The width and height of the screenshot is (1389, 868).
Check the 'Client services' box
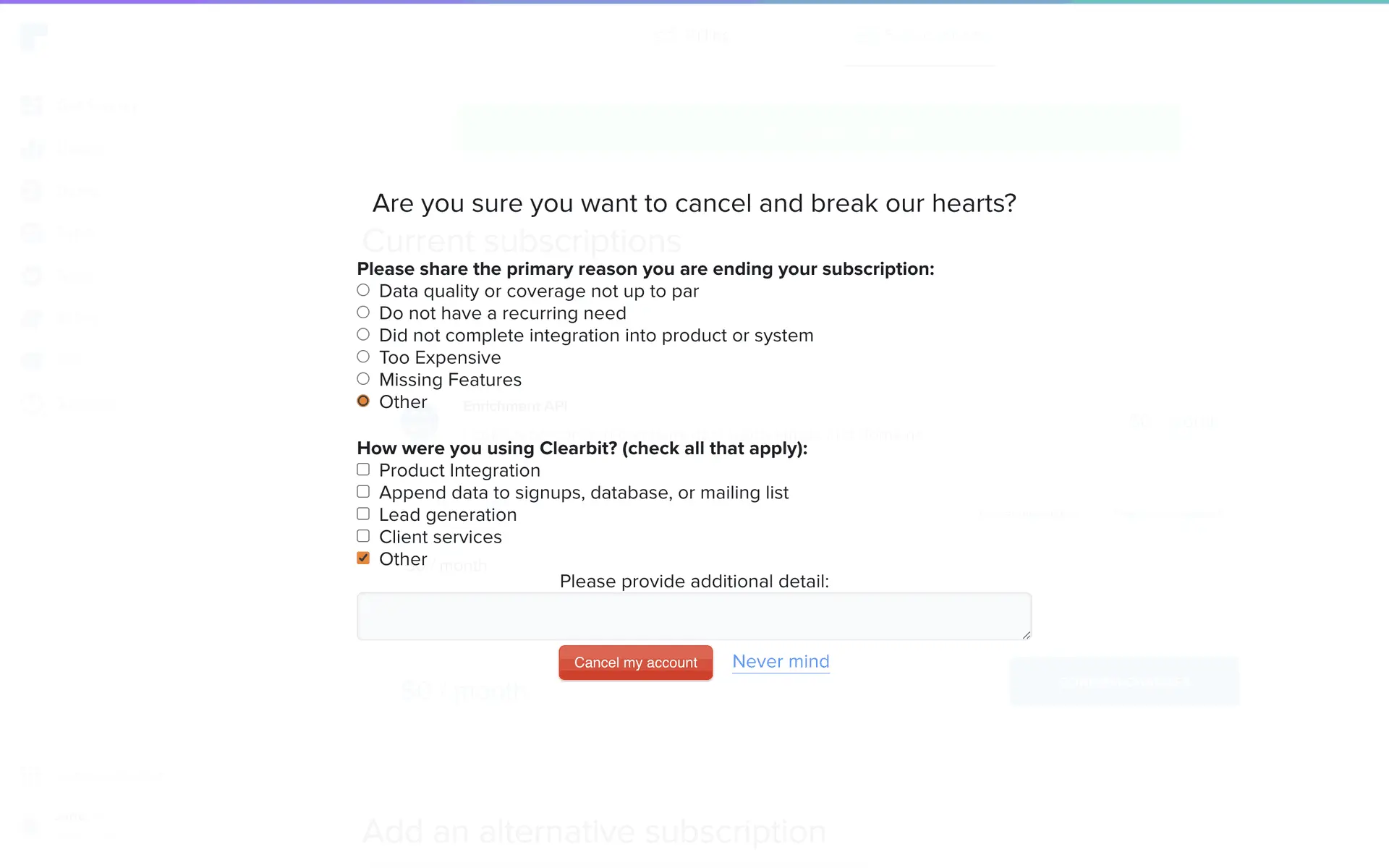point(363,537)
